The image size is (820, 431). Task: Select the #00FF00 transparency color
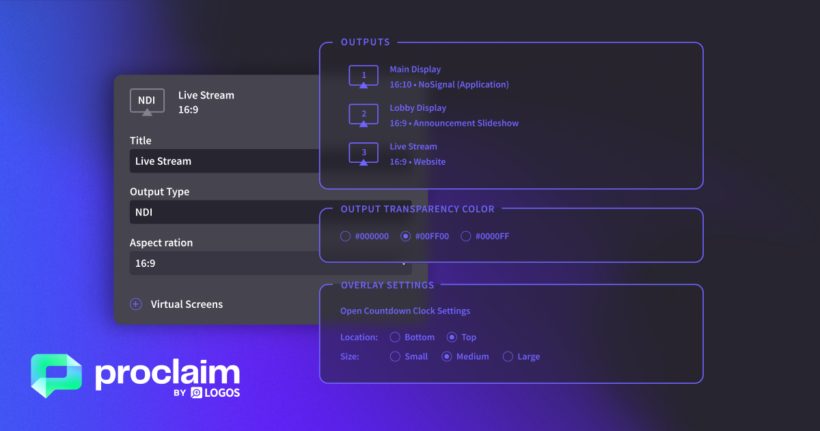coord(405,237)
